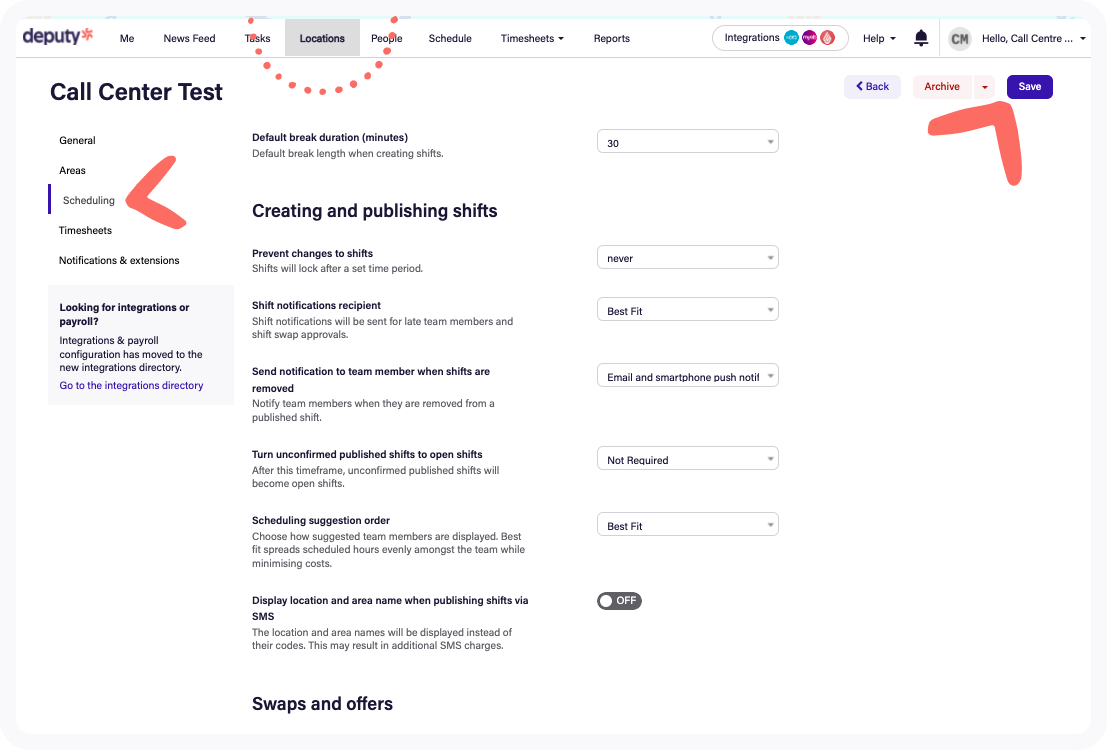1107x750 pixels.
Task: Click the CM user avatar
Action: 959,39
